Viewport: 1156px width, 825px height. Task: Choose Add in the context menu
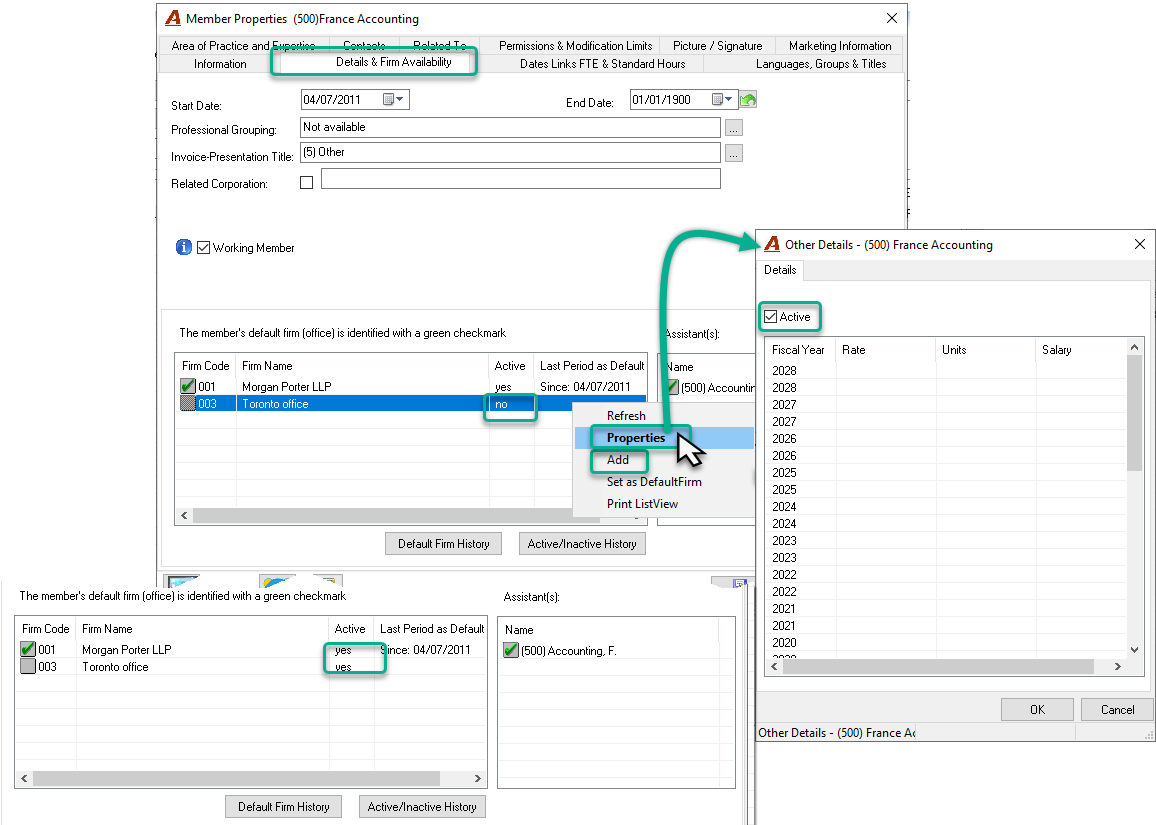(618, 460)
